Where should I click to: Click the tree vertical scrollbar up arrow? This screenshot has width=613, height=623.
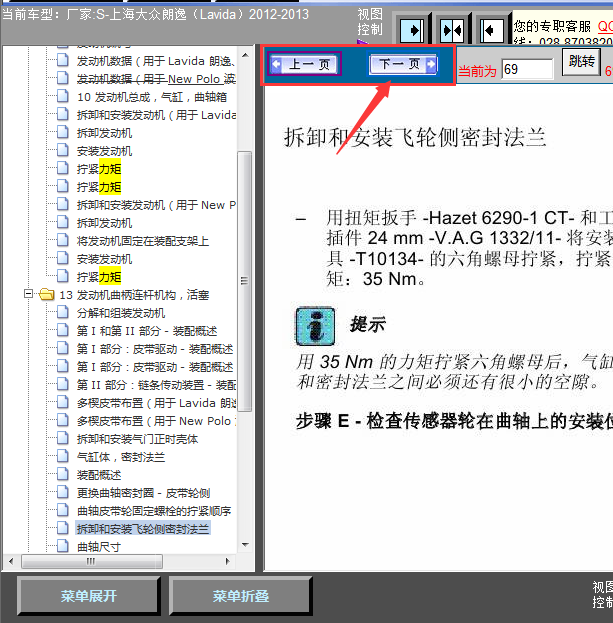click(x=245, y=55)
